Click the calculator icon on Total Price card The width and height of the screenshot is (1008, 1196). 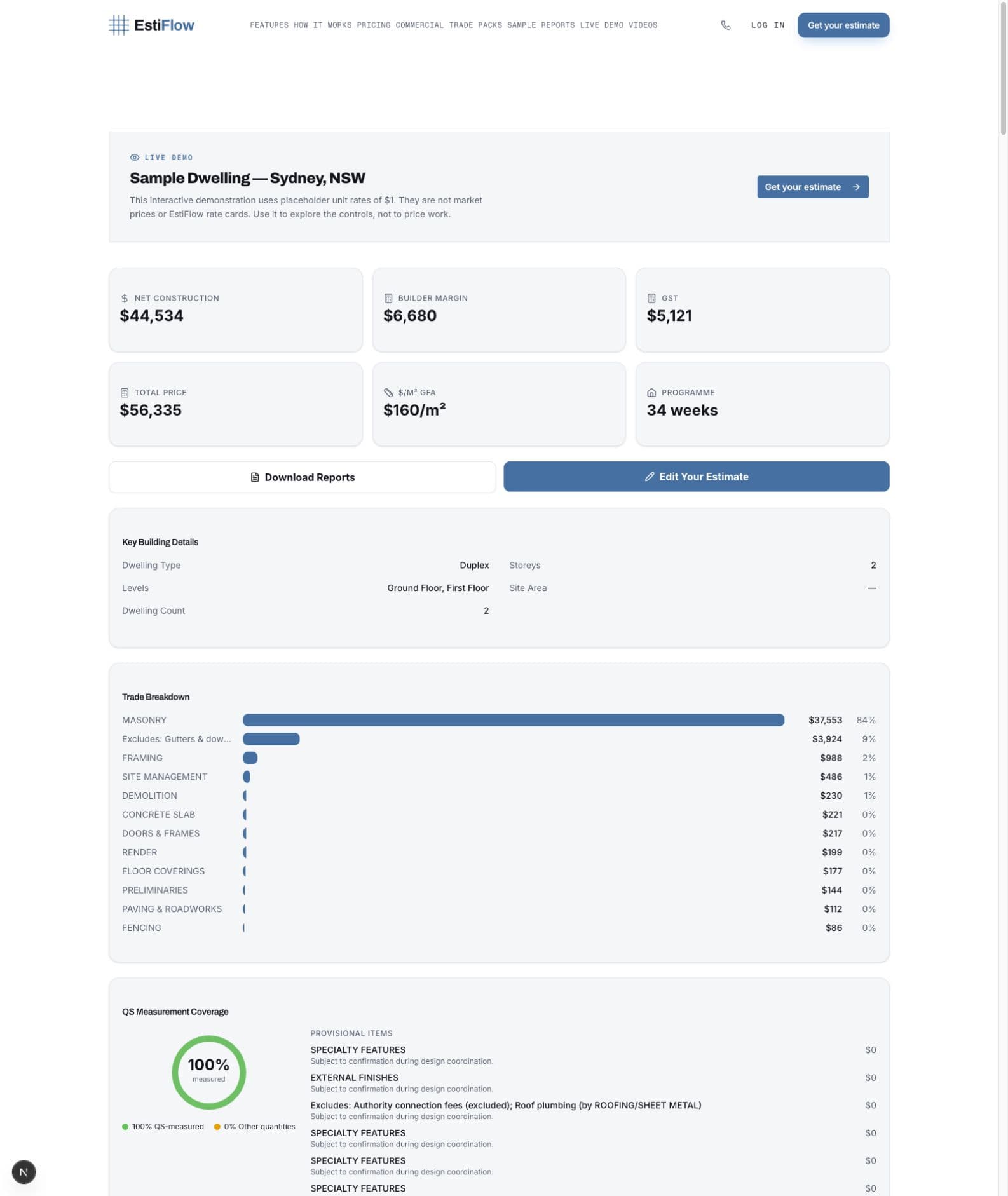click(x=125, y=393)
